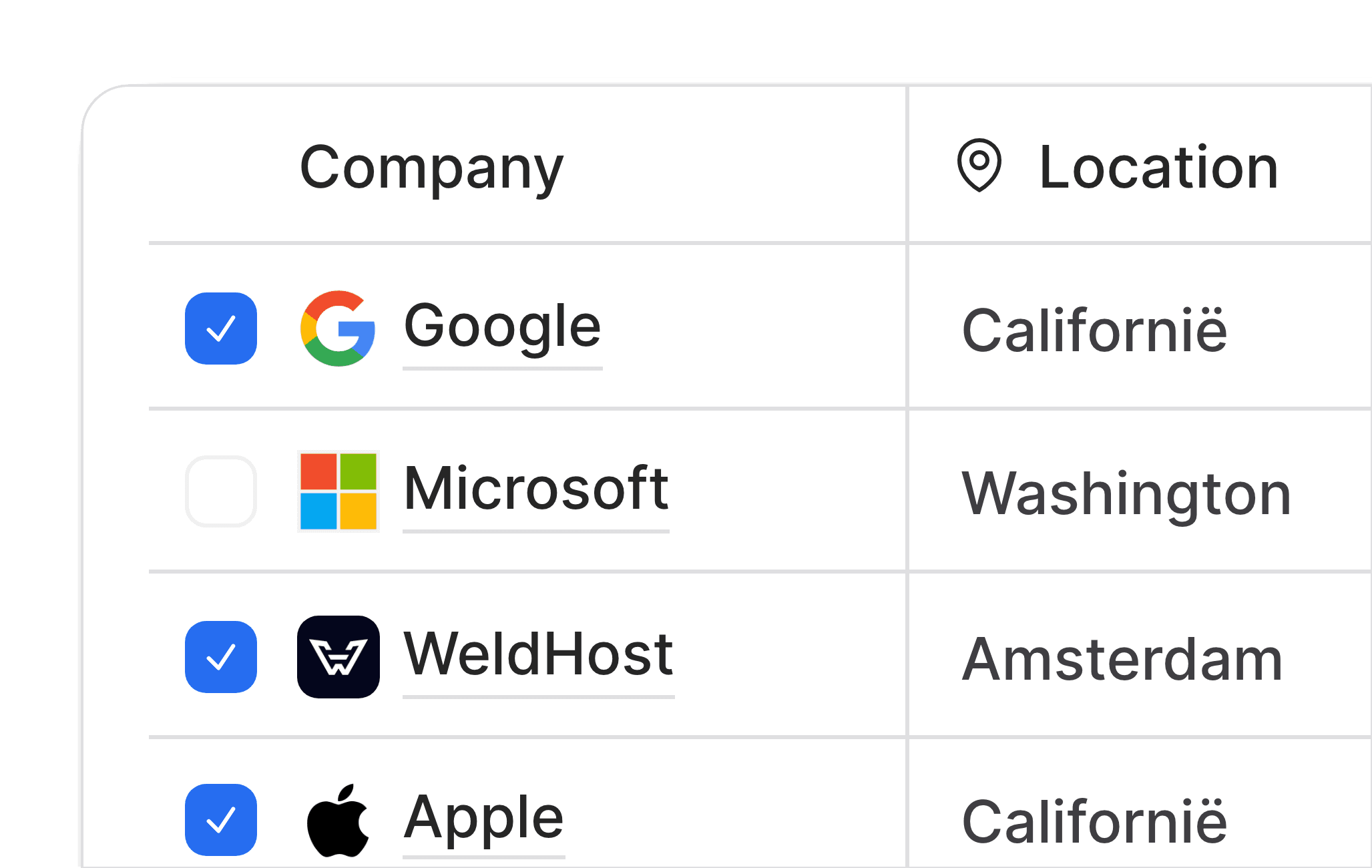Select the Amsterdam location cell
Image resolution: width=1372 pixels, height=868 pixels.
[x=1140, y=655]
